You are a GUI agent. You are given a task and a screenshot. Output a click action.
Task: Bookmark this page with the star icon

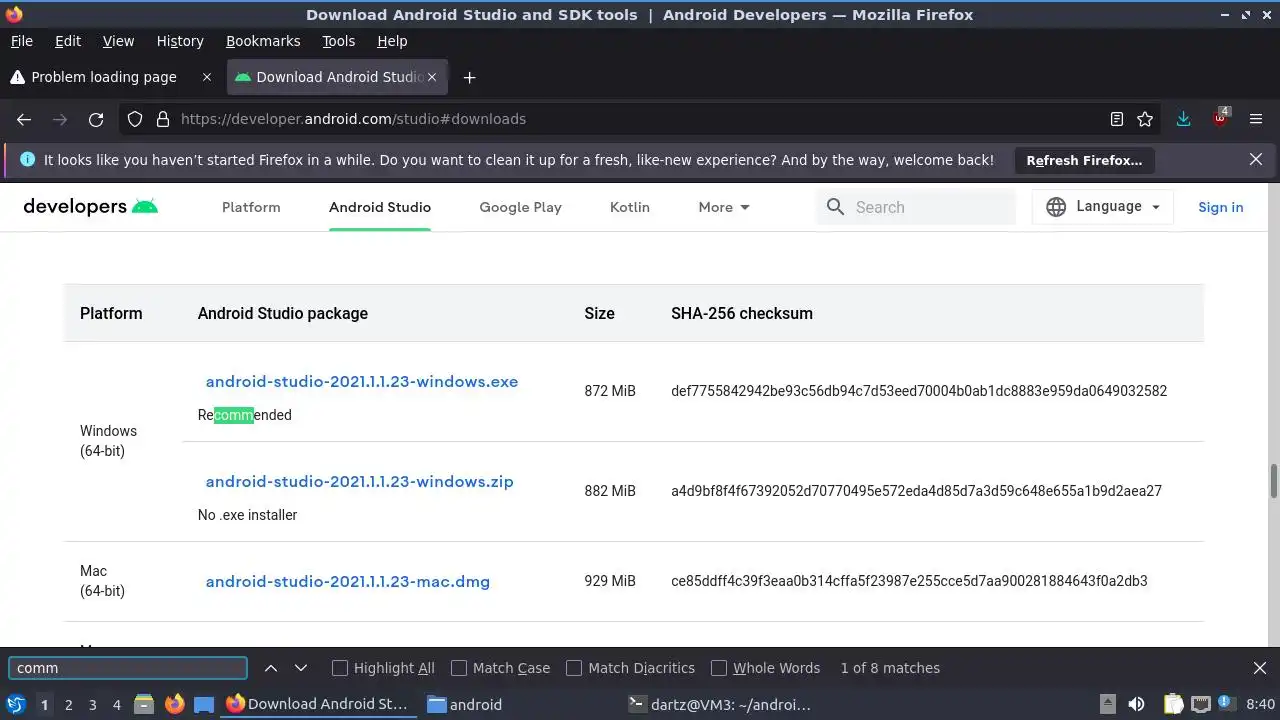click(1145, 119)
